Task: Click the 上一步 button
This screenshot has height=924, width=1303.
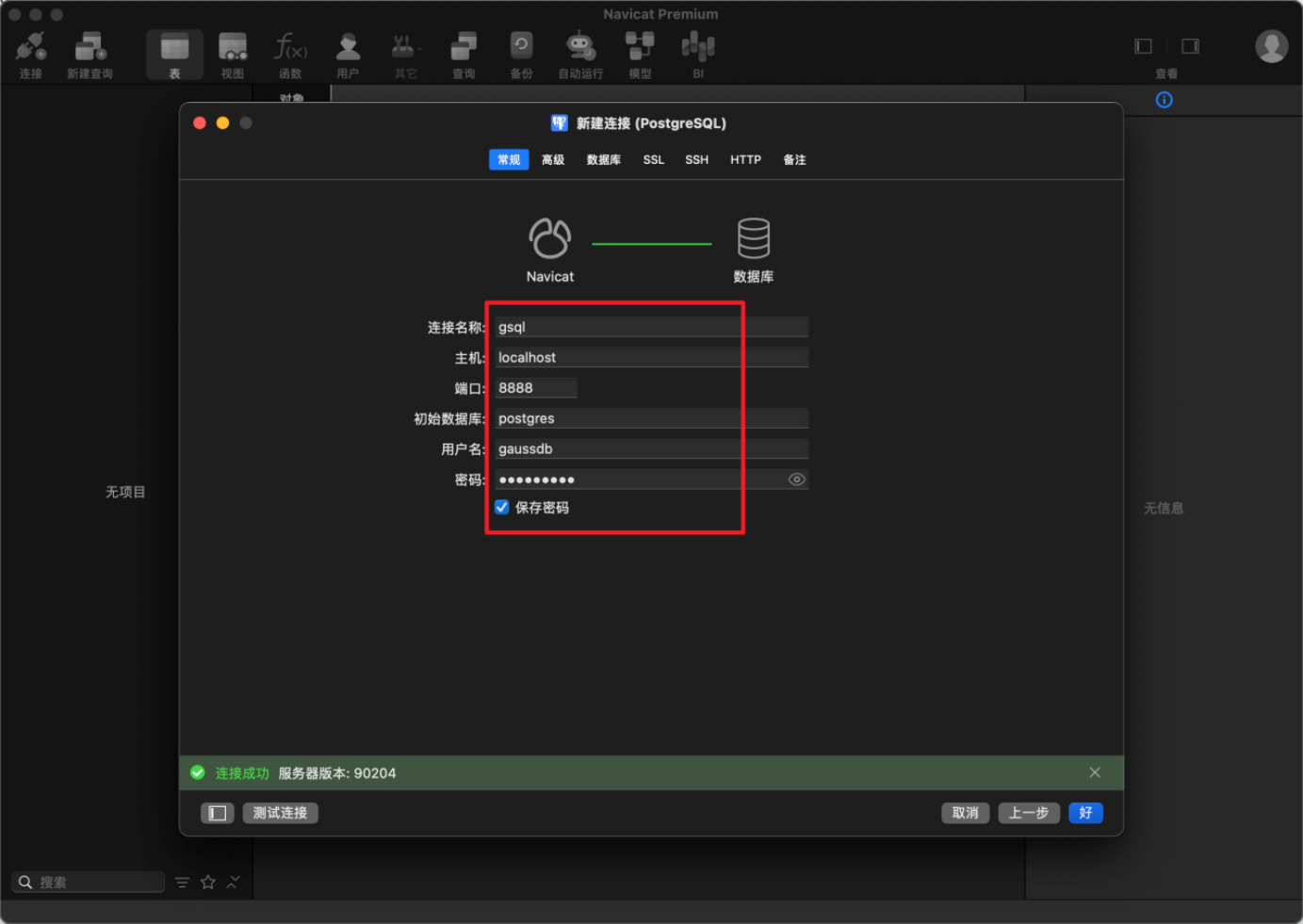Action: tap(1029, 813)
